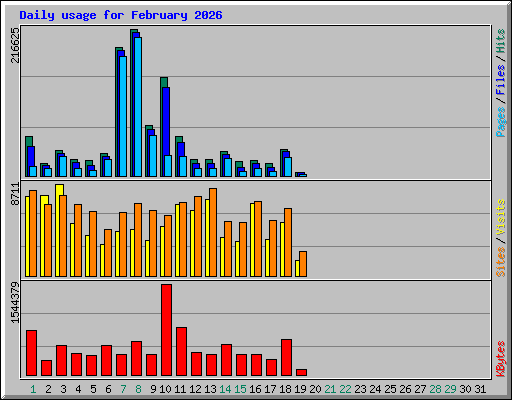512x400 pixels.
Task: Click the dark-blue Files bar for day 10
Action: coord(166,121)
